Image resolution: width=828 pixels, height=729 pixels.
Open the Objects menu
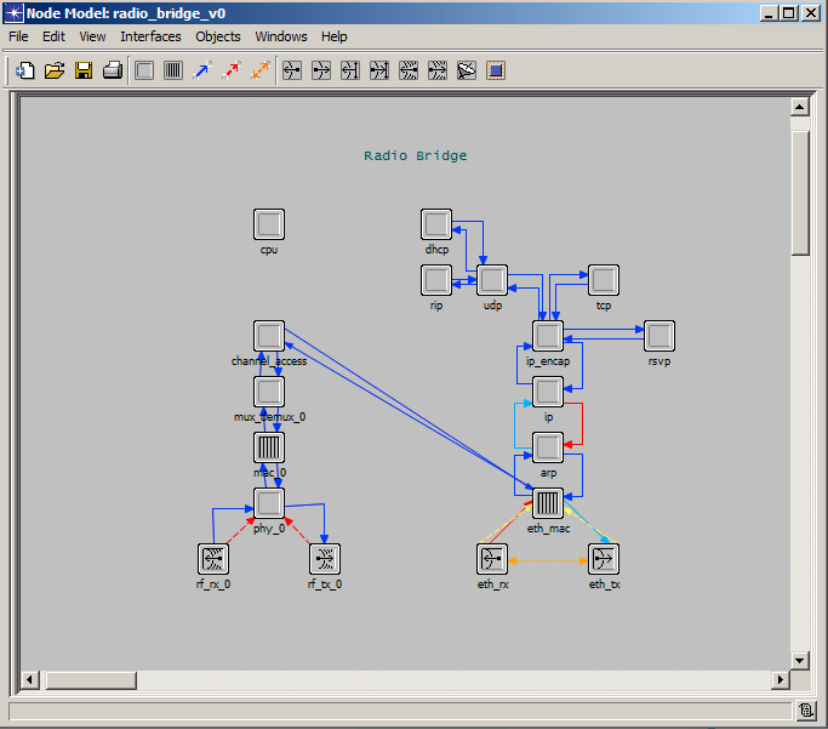click(218, 36)
